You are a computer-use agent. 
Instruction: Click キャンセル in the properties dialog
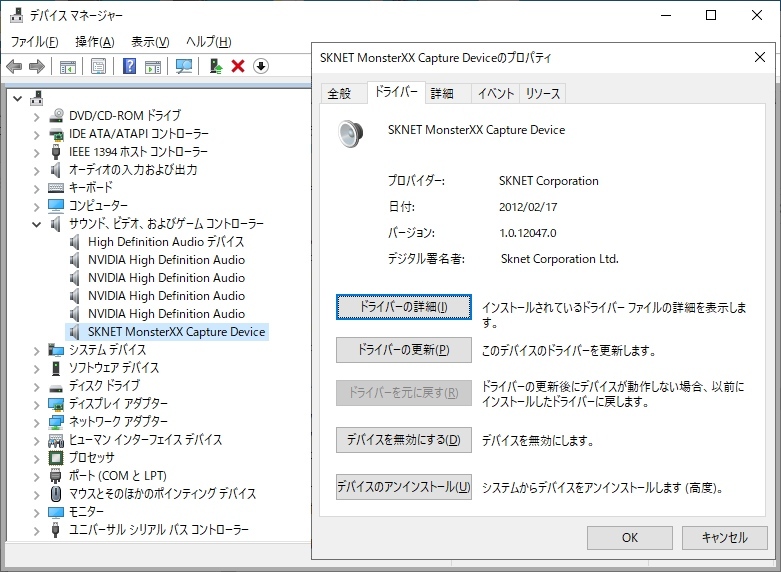pyautogui.click(x=724, y=538)
